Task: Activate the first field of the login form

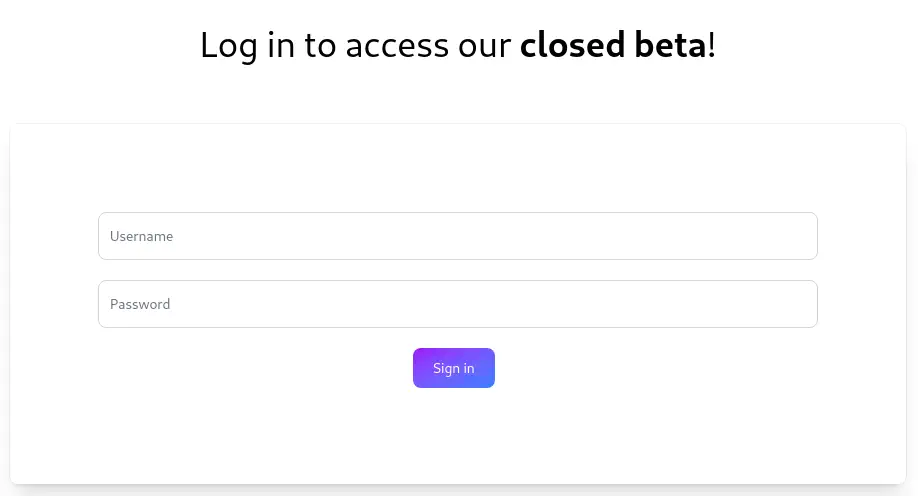Action: 457,236
